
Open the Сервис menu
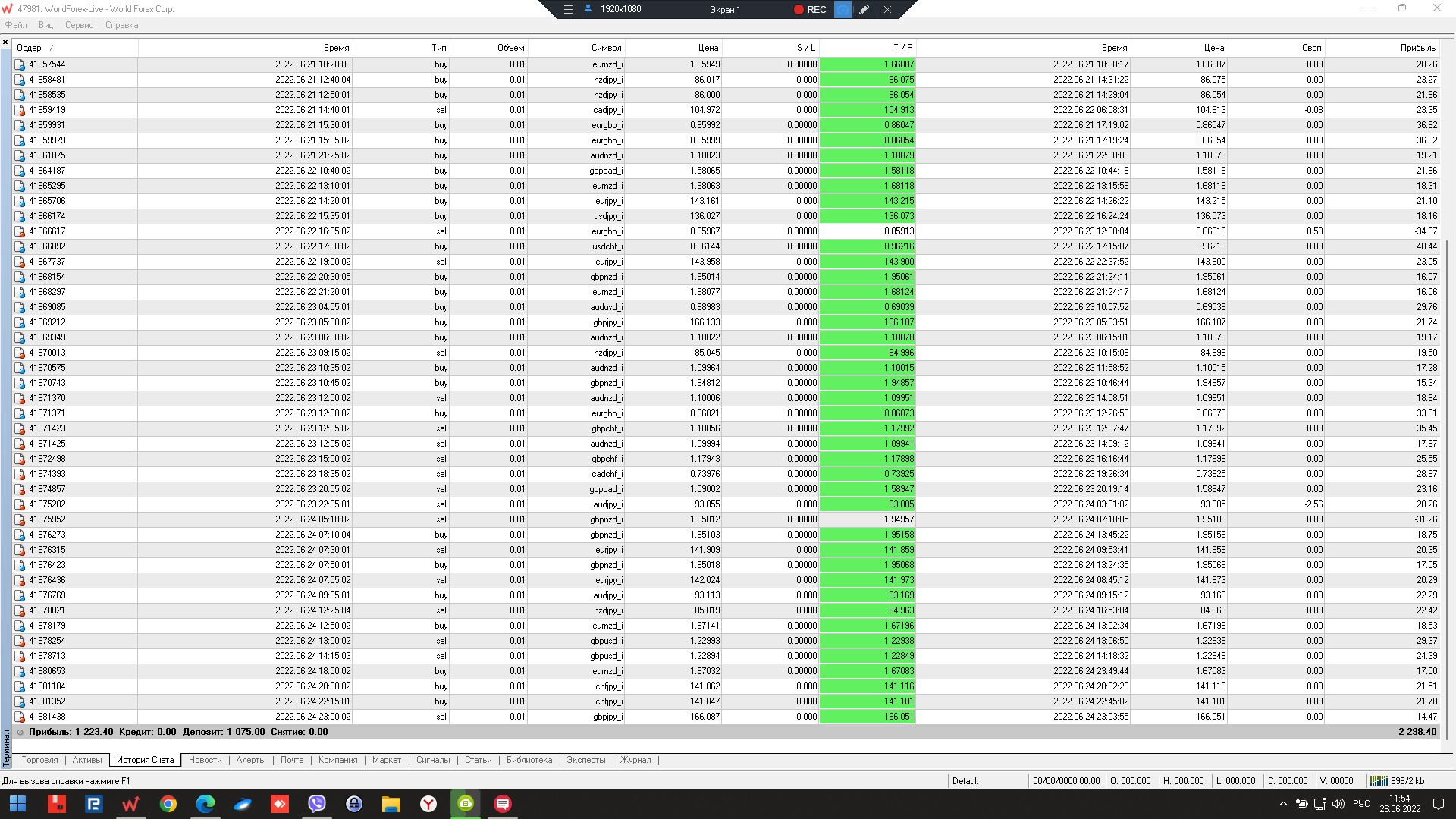point(79,25)
